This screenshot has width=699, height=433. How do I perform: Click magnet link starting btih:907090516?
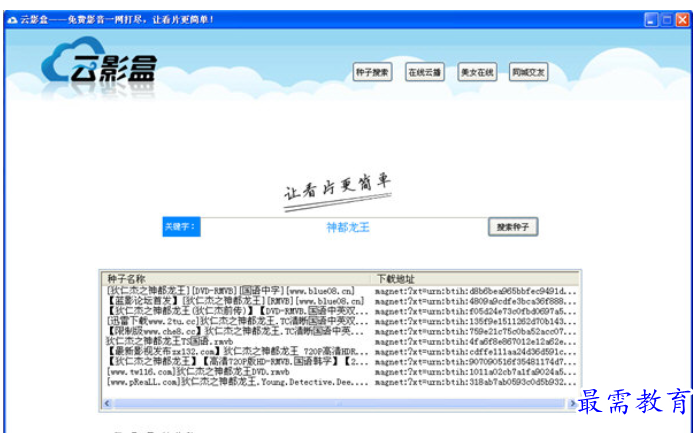tap(476, 362)
